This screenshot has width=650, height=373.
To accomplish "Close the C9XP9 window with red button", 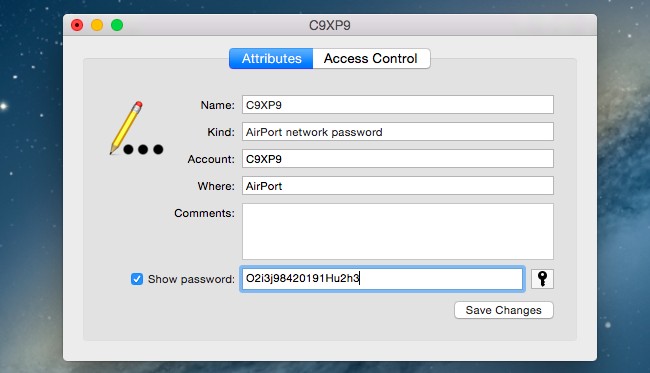I will click(77, 25).
